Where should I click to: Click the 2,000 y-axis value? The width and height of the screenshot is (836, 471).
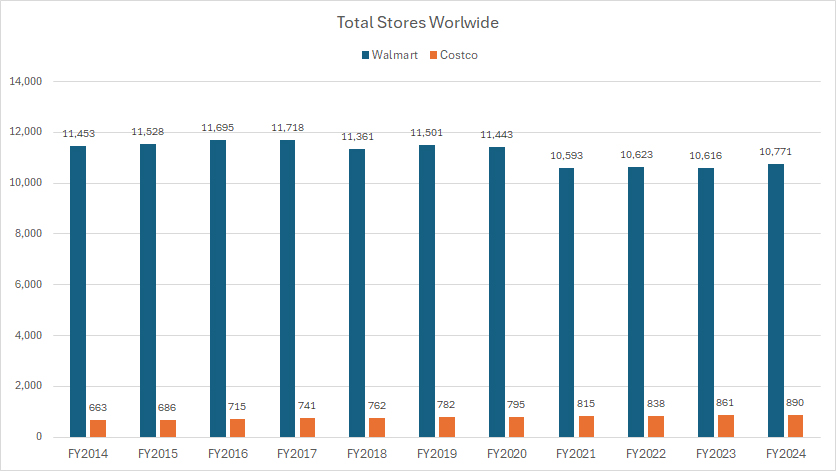click(28, 386)
